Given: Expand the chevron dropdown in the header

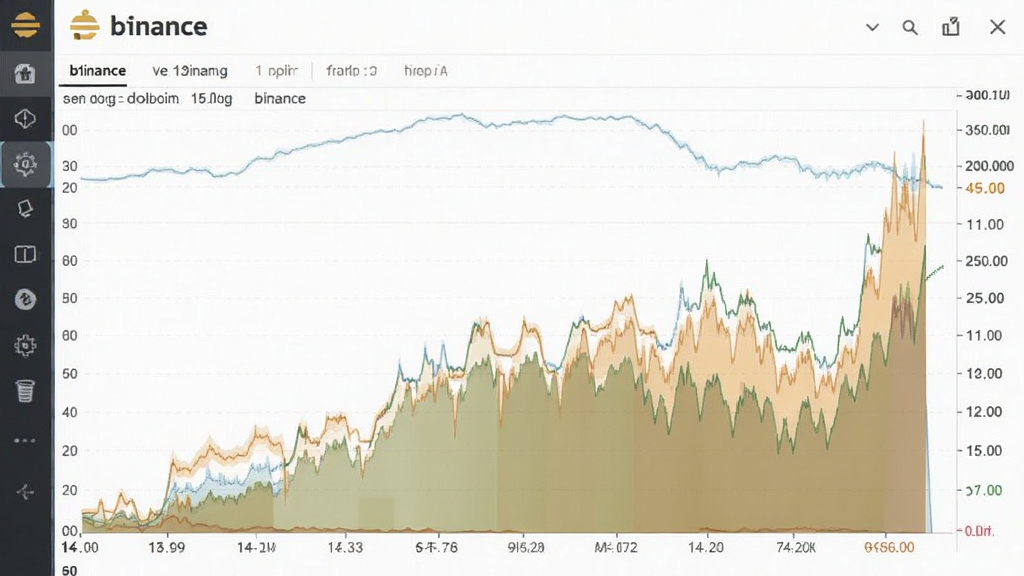Looking at the screenshot, I should click(x=872, y=27).
